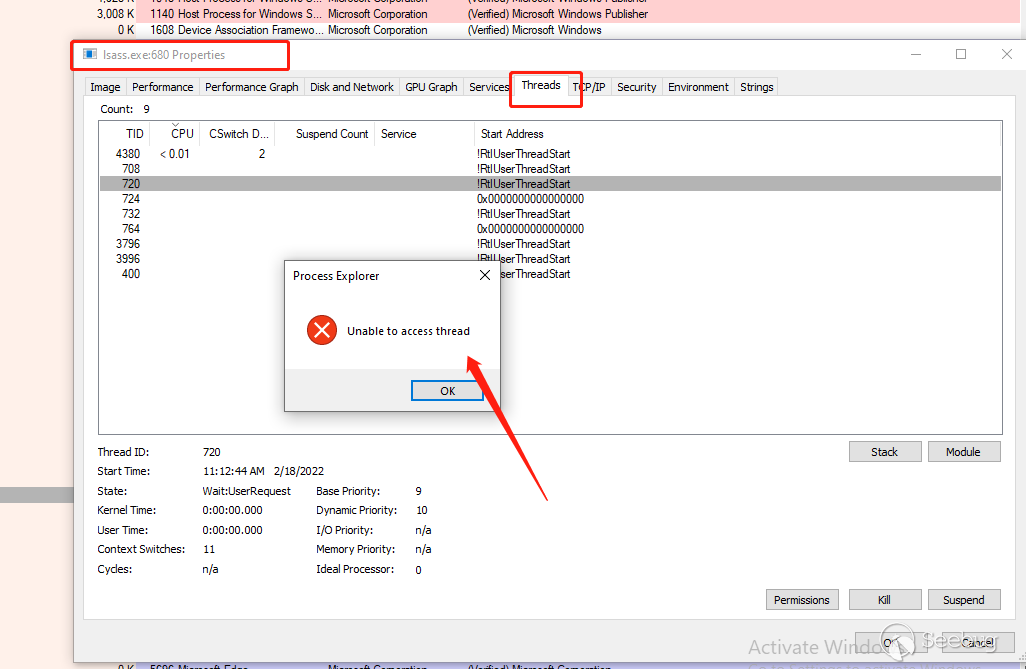Click the Module button
The width and height of the screenshot is (1026, 669).
[963, 452]
